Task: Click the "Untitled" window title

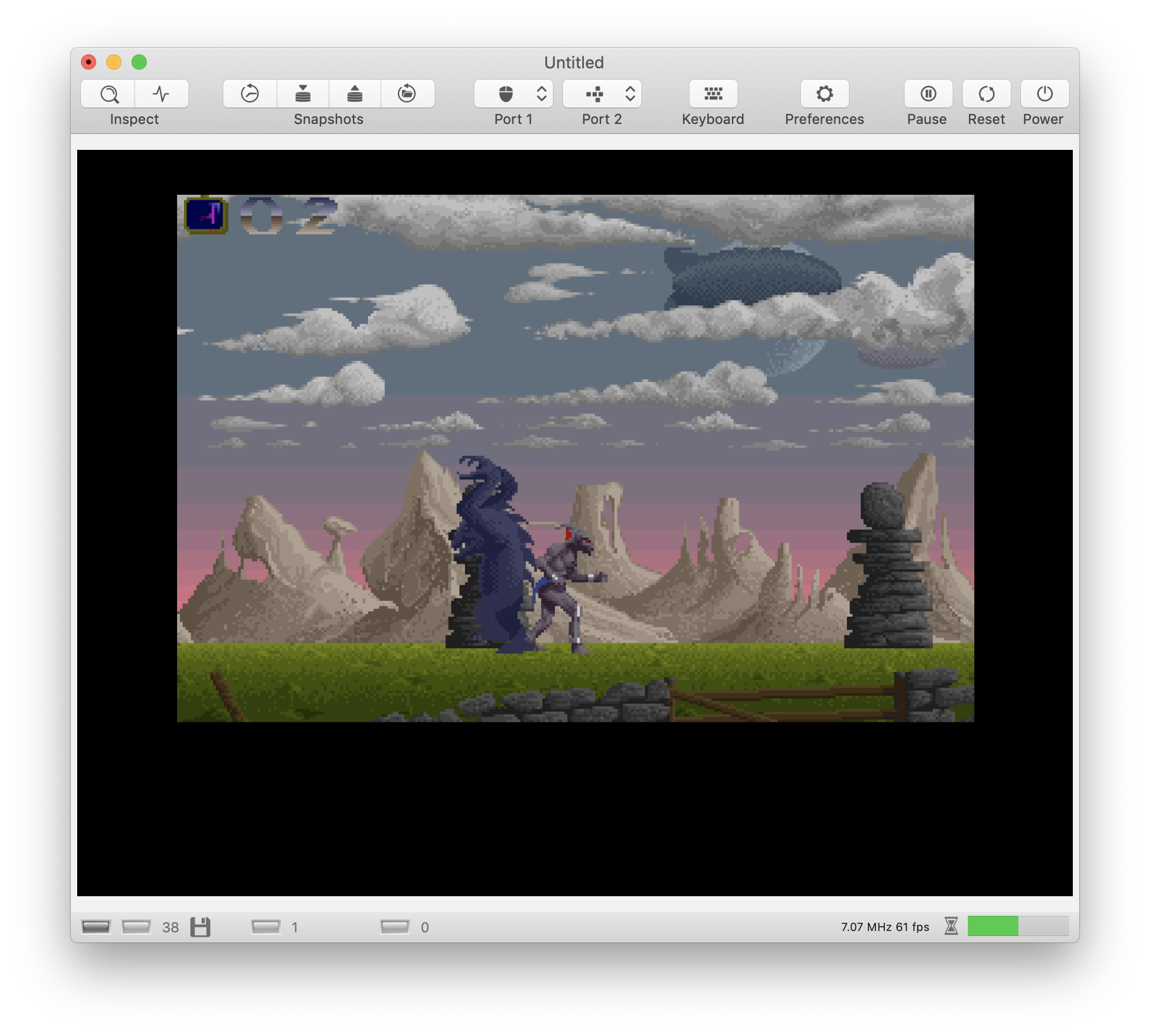Action: coord(574,63)
